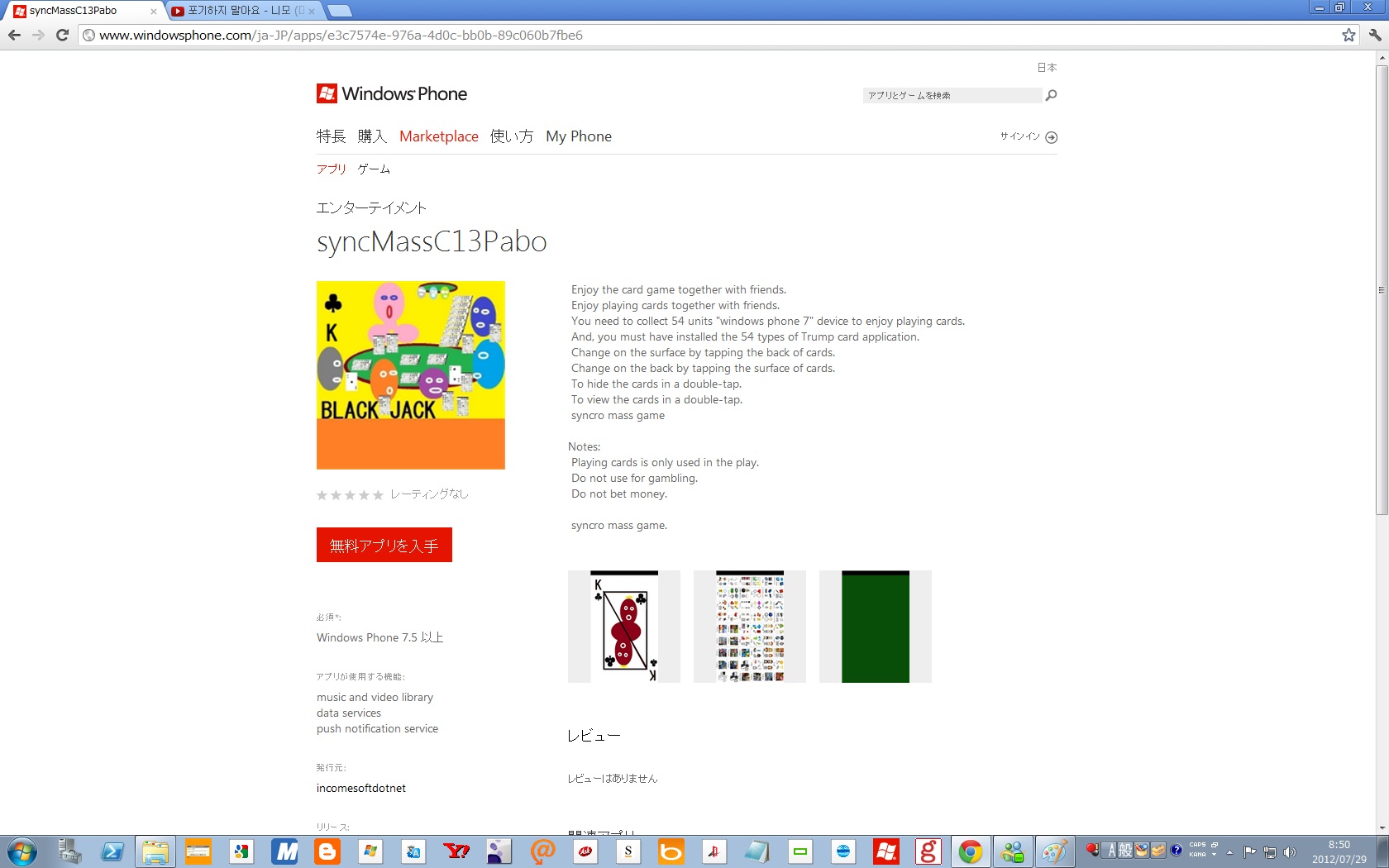Click the five-star rating row
Screen dimensions: 1389x868
(350, 495)
